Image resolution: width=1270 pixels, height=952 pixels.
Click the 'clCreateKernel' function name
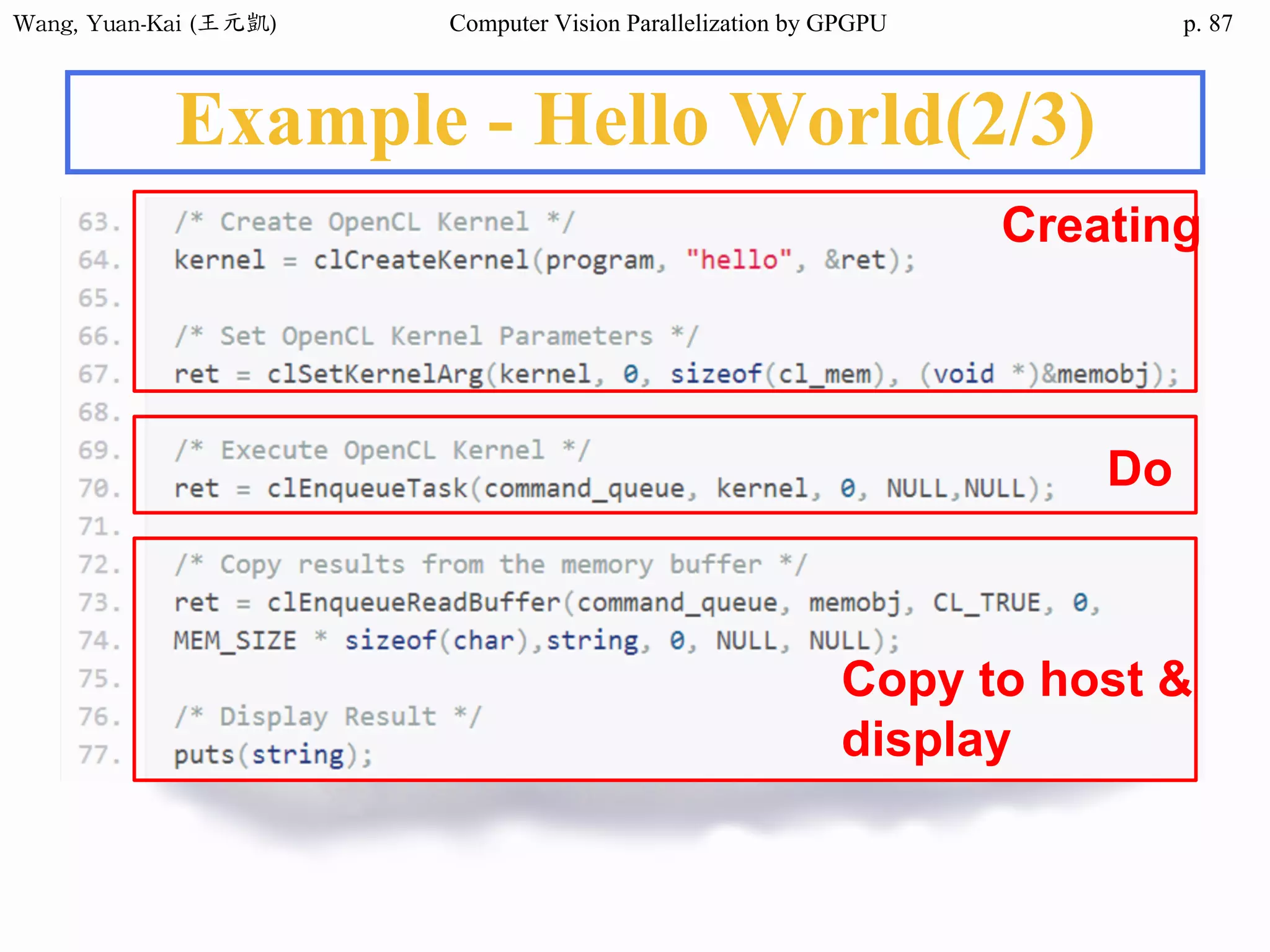pos(421,260)
